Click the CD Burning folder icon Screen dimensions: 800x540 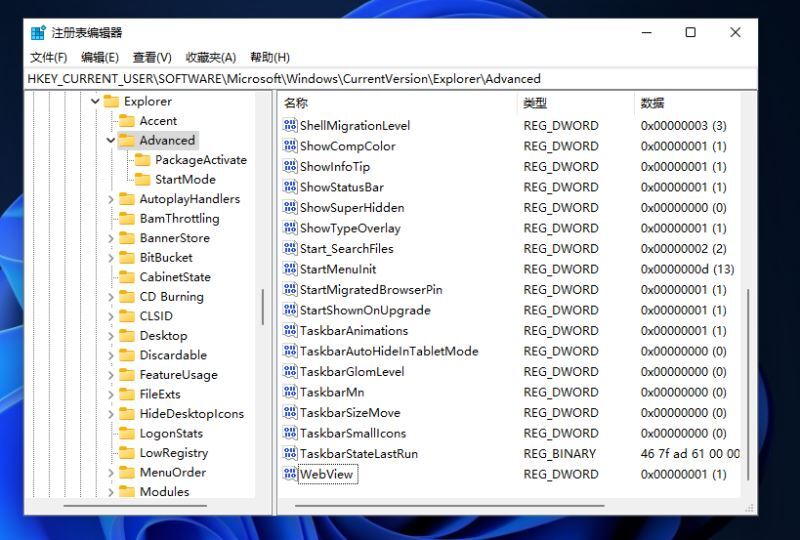126,297
